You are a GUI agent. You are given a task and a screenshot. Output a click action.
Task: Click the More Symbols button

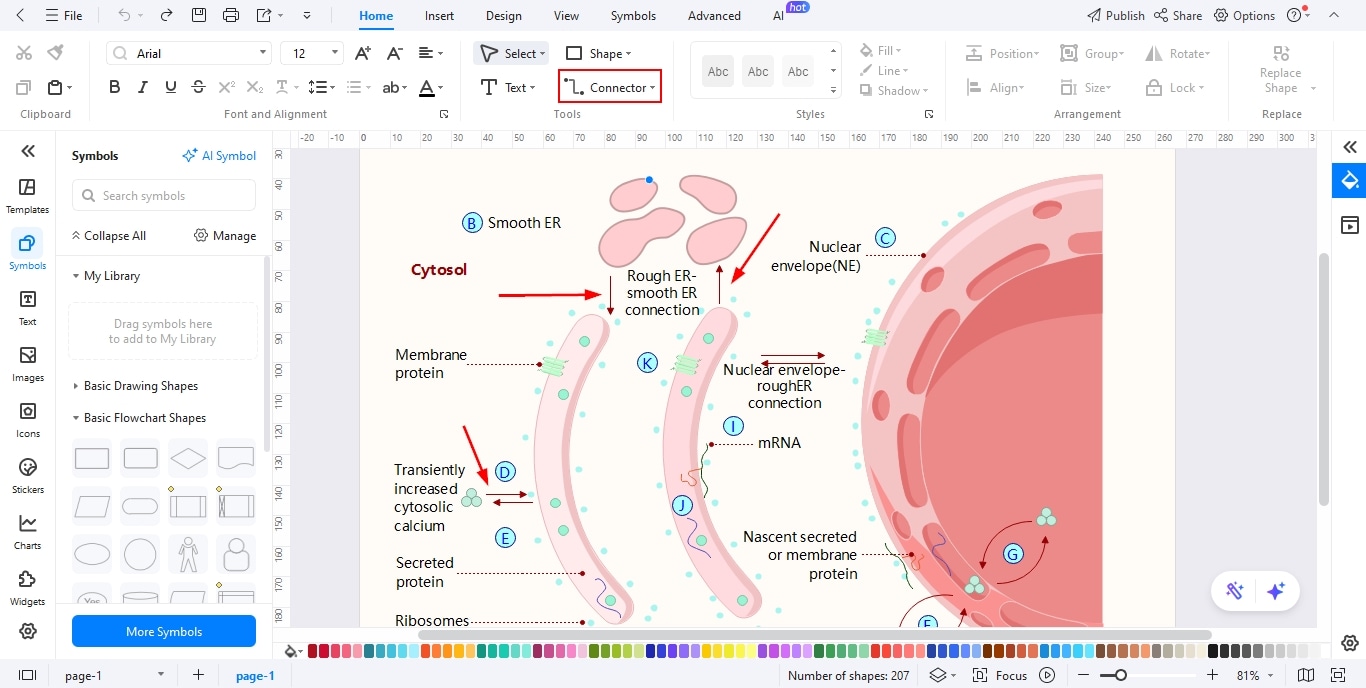pyautogui.click(x=164, y=631)
